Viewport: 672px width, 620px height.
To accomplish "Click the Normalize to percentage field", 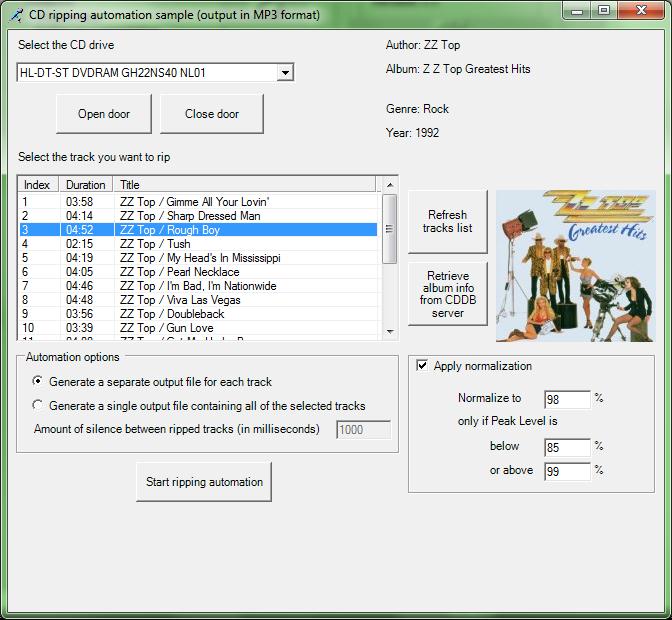I will tap(566, 399).
